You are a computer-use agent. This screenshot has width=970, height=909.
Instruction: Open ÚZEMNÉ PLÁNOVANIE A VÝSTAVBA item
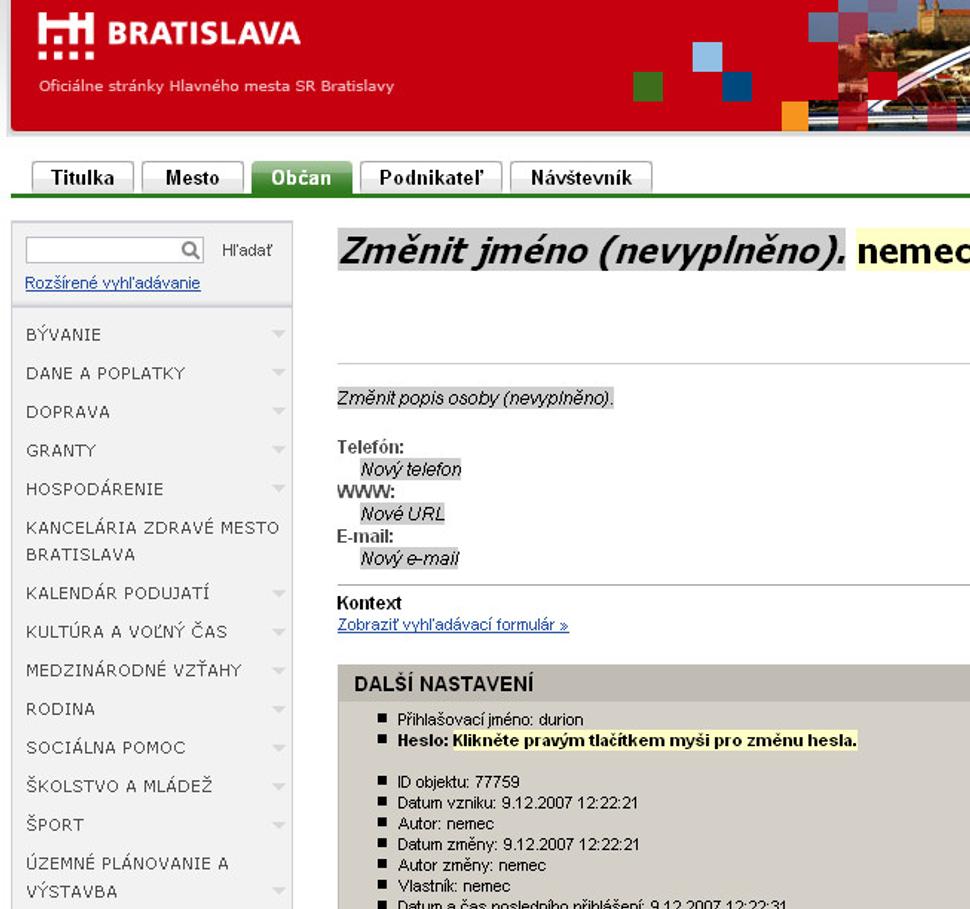tap(127, 877)
